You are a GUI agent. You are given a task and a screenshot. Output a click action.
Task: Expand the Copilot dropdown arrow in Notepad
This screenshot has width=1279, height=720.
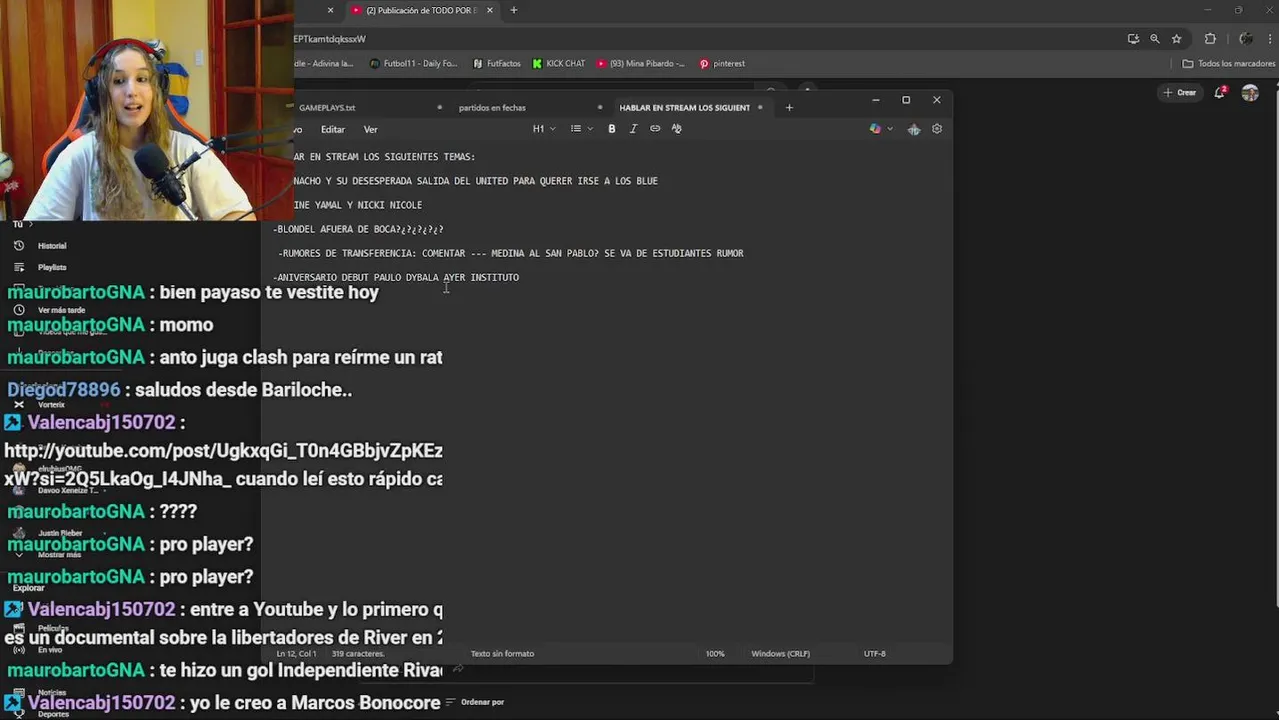pyautogui.click(x=890, y=129)
